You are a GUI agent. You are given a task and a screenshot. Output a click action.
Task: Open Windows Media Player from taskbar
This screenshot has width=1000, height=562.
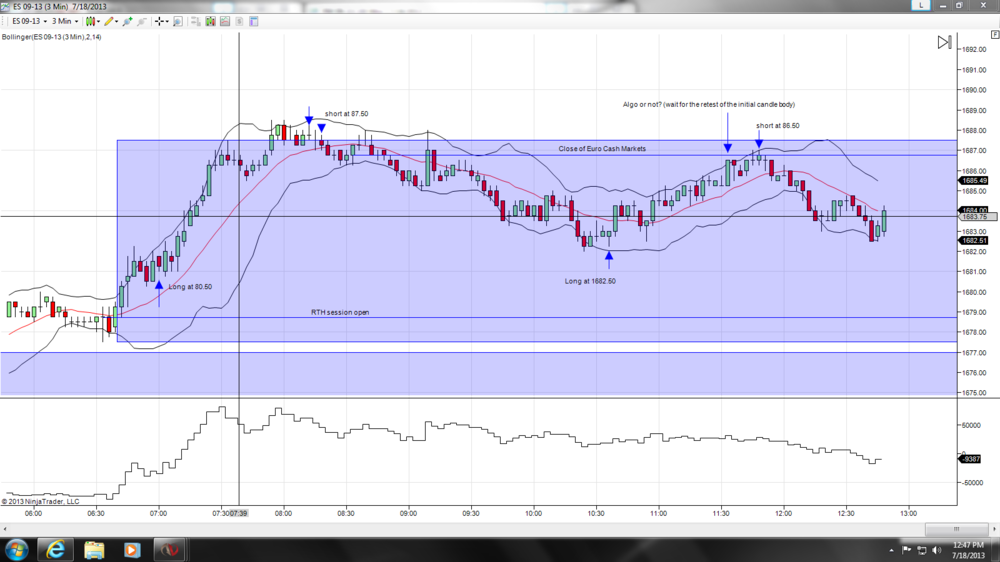pyautogui.click(x=131, y=549)
